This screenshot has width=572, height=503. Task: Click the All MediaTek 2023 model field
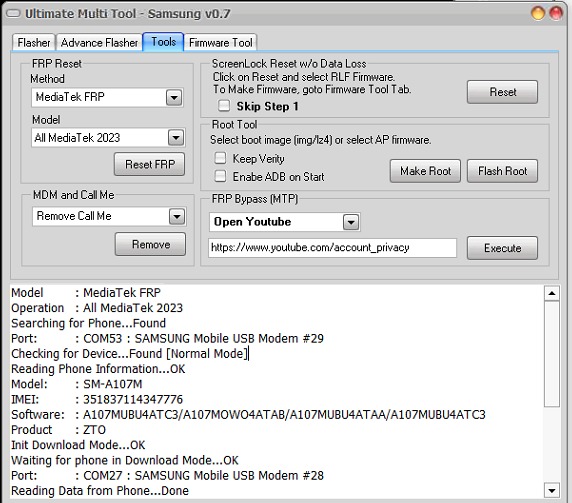coord(108,138)
